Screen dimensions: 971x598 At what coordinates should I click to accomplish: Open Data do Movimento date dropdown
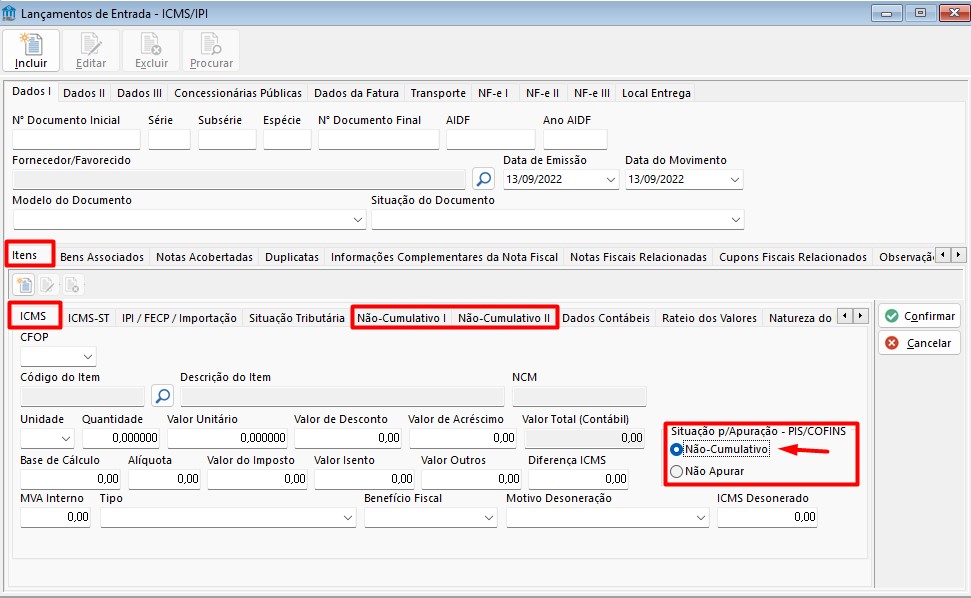point(734,180)
